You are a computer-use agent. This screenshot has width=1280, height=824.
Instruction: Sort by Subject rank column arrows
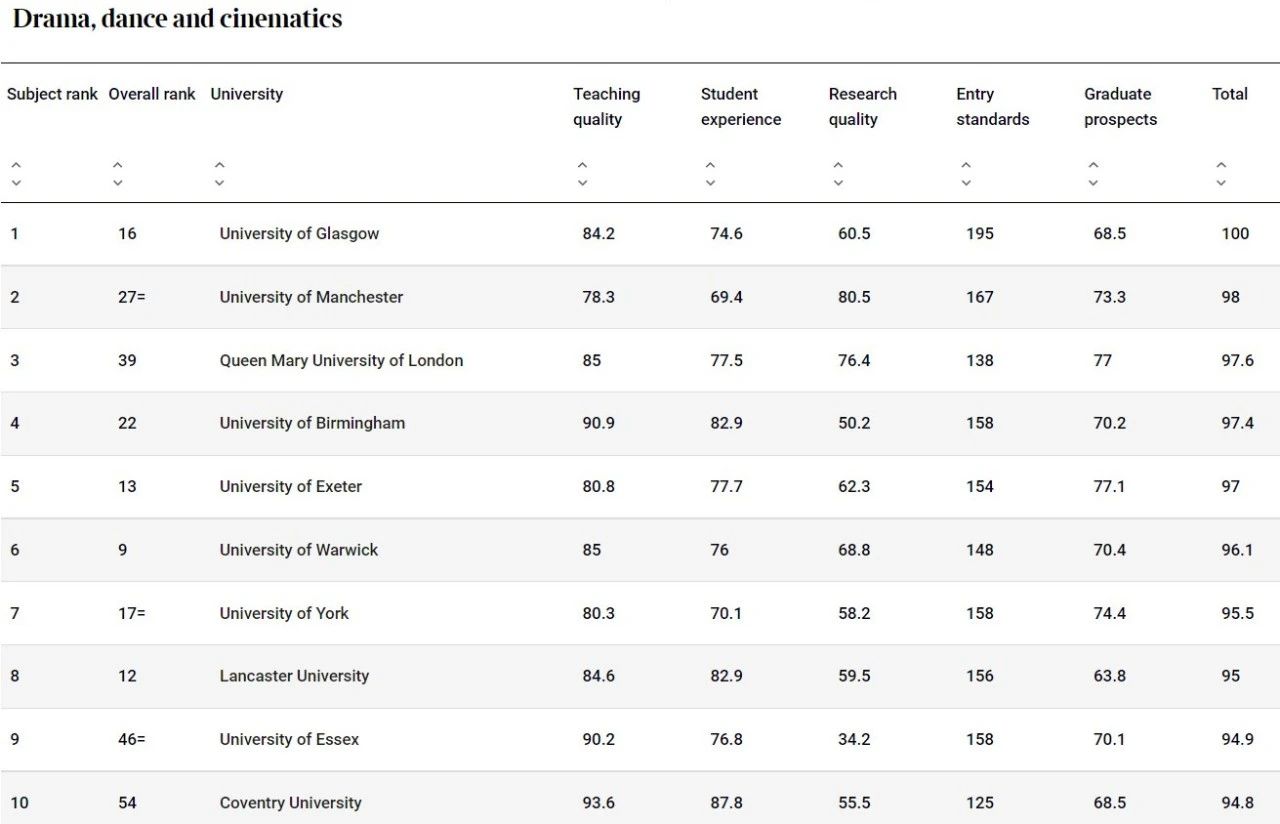(x=16, y=174)
